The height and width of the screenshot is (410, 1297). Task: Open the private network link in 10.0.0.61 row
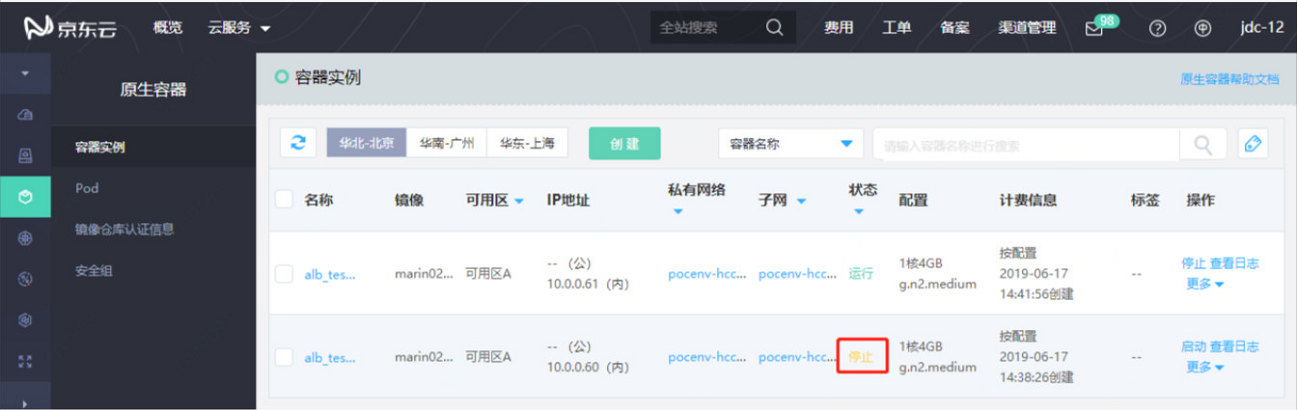click(x=708, y=274)
